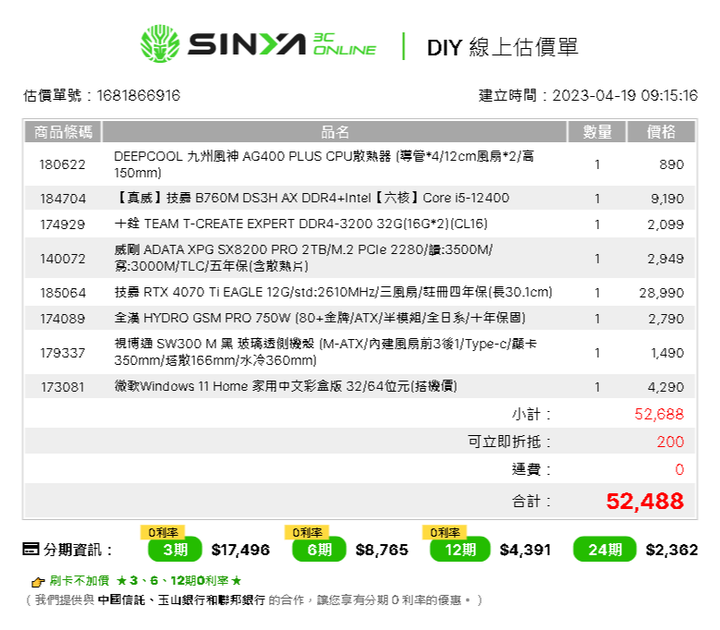Click the 0利率 tag above 6期
Screen dimensions: 720x630
(307, 532)
